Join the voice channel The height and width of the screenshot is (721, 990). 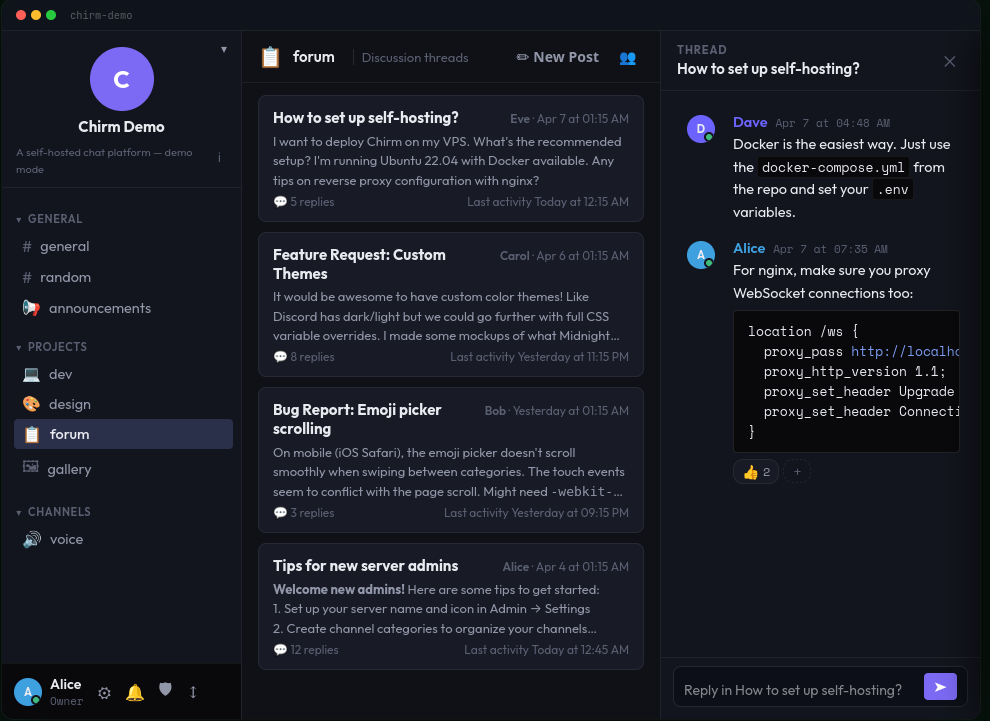[66, 540]
